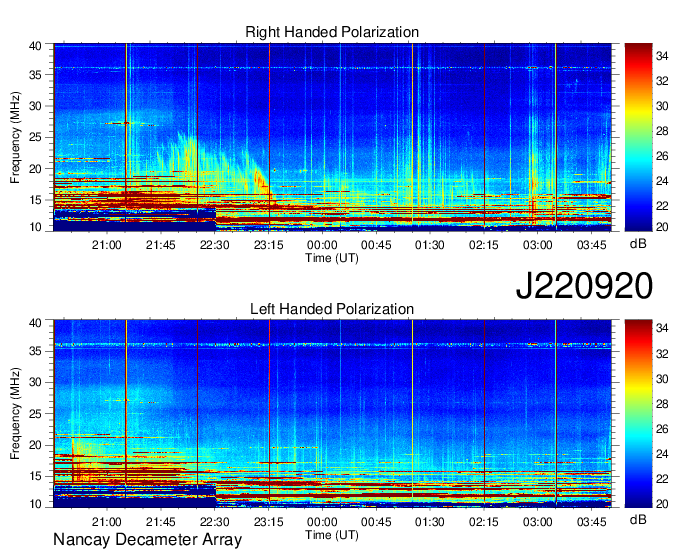
Task: Click the 03:00 tick on Right Handed time axis
Action: (x=538, y=245)
